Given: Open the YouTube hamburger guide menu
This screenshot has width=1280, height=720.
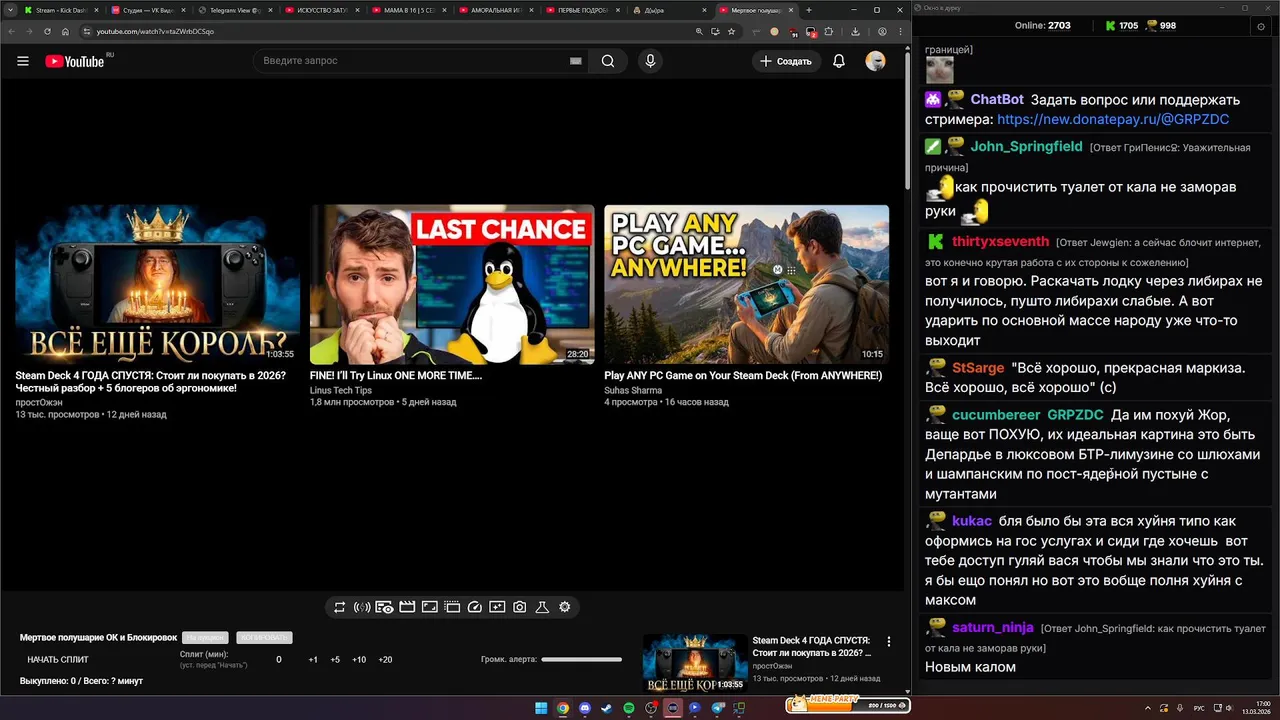Looking at the screenshot, I should pyautogui.click(x=23, y=61).
